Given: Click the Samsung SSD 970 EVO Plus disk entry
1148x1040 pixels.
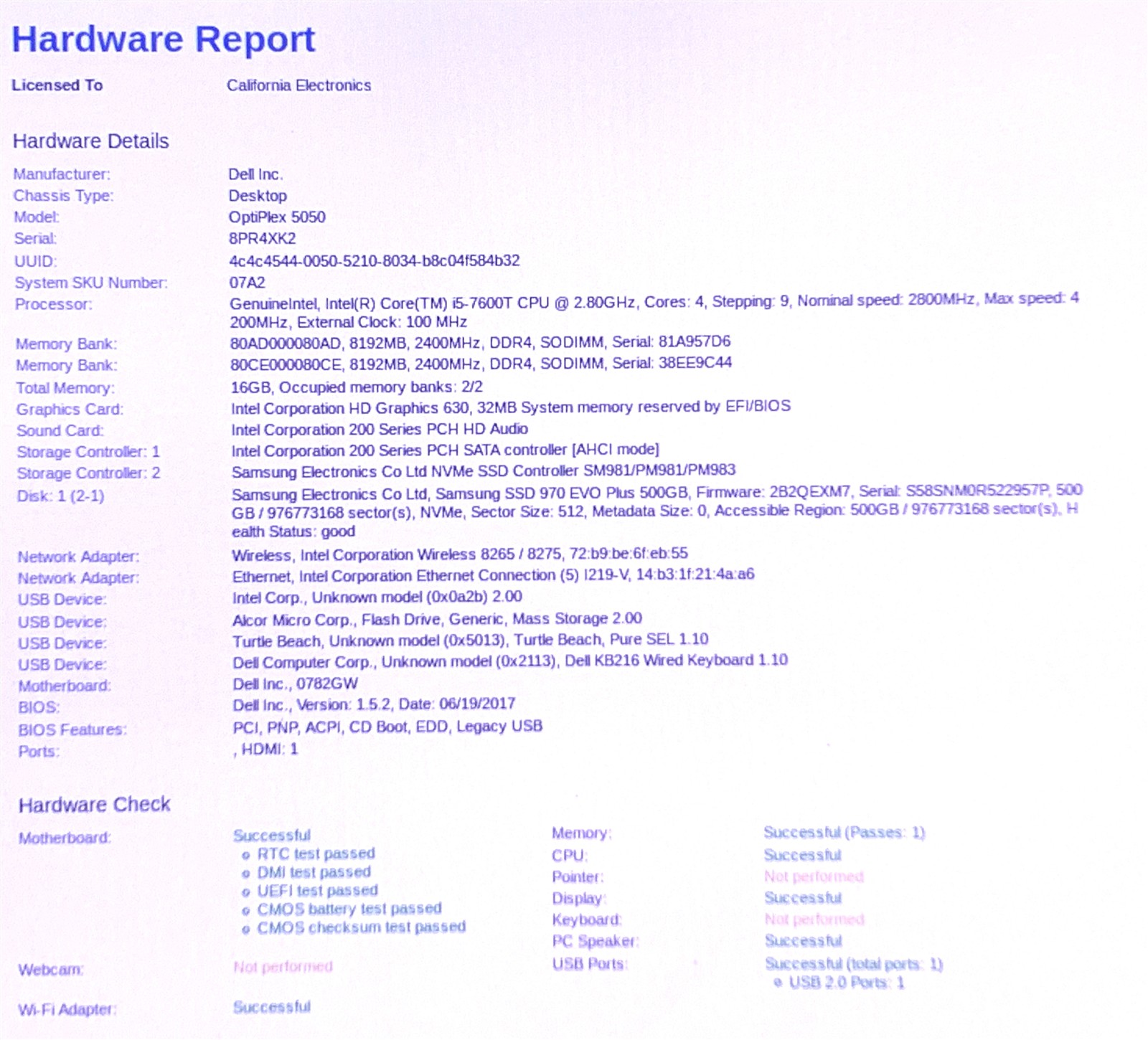Looking at the screenshot, I should click(657, 511).
